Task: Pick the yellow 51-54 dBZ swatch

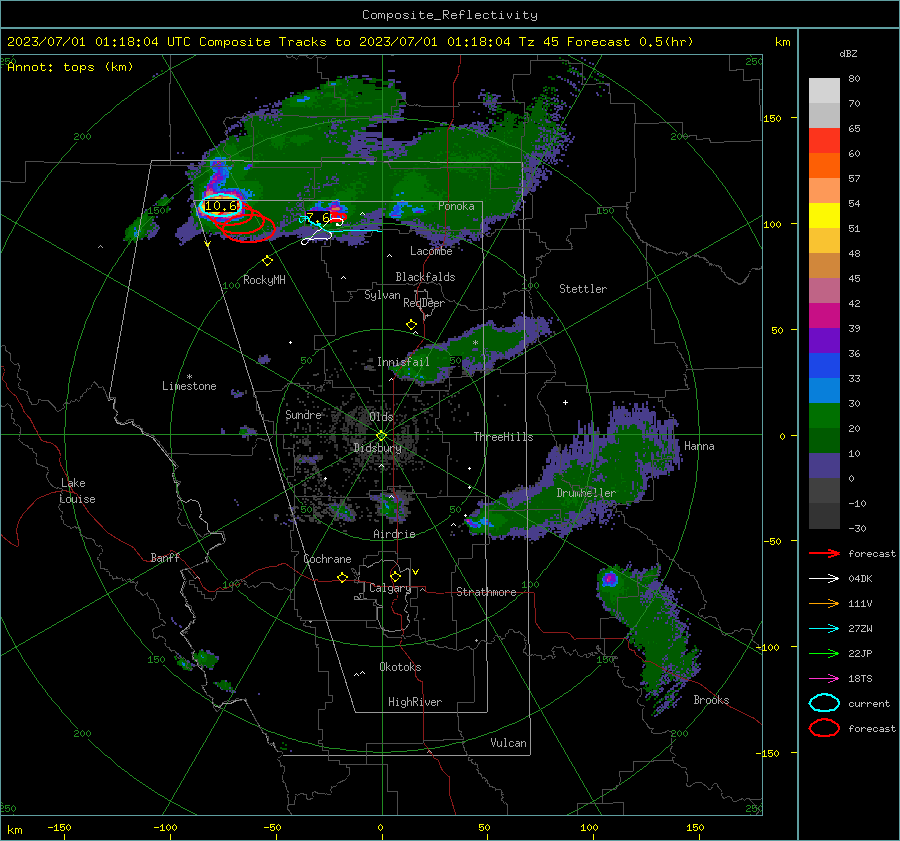Action: 824,216
